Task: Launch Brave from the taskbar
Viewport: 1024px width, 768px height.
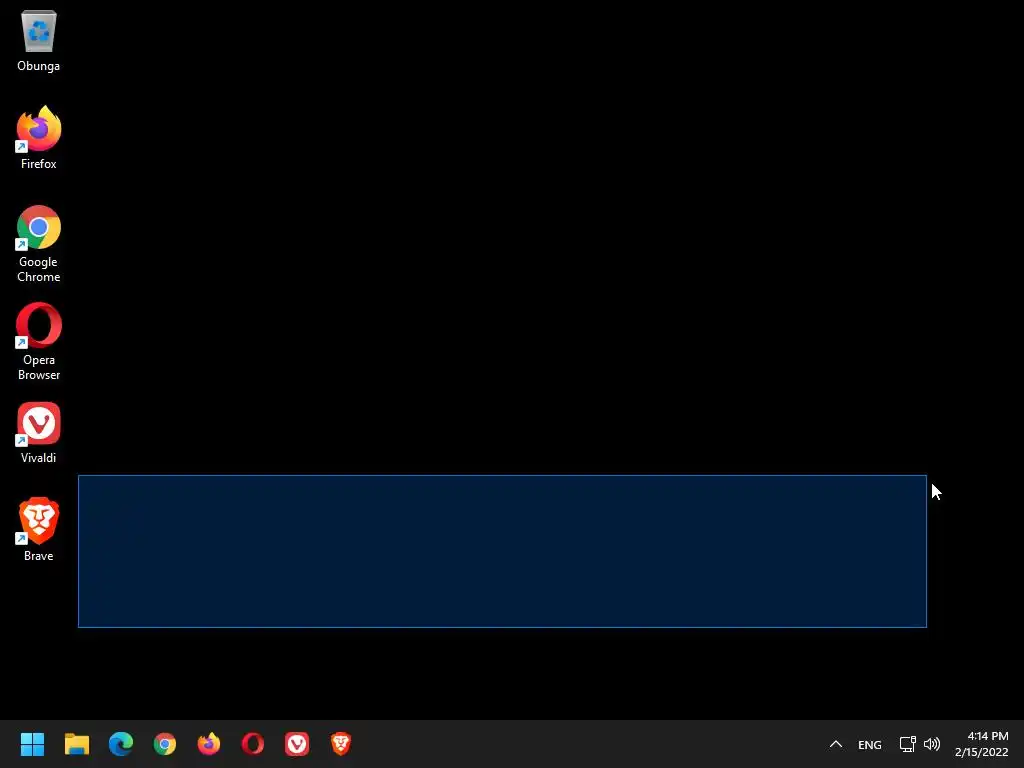Action: point(341,744)
